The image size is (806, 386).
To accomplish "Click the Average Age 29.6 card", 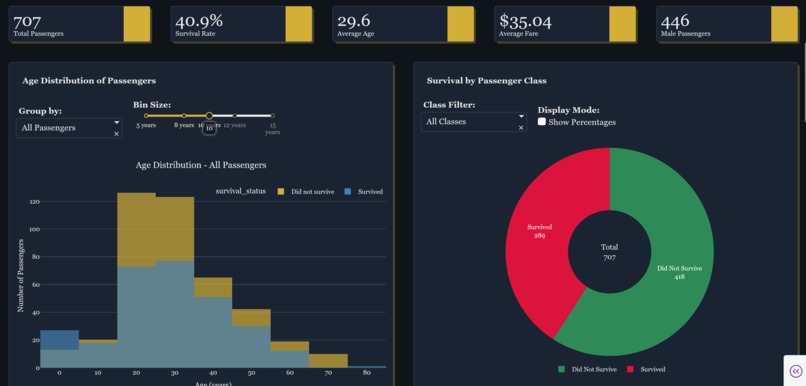I will tap(404, 24).
